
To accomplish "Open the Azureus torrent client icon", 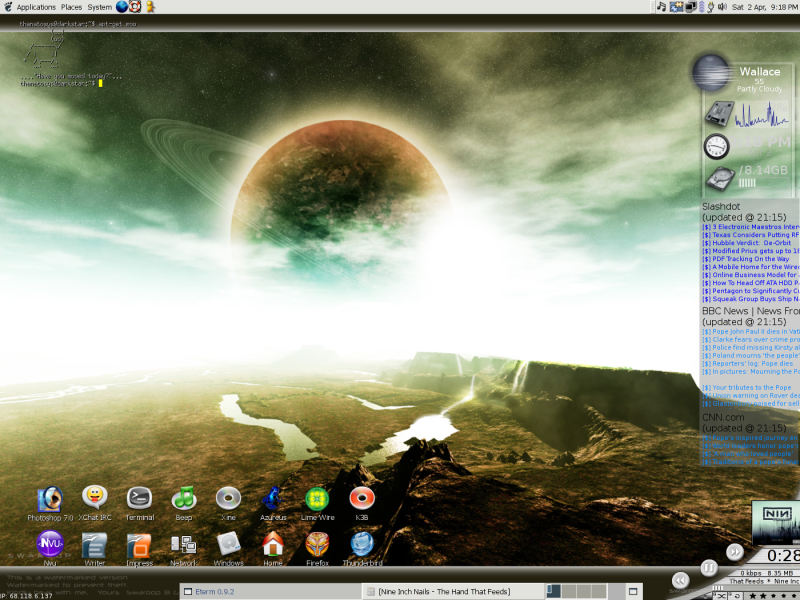I will [x=272, y=498].
